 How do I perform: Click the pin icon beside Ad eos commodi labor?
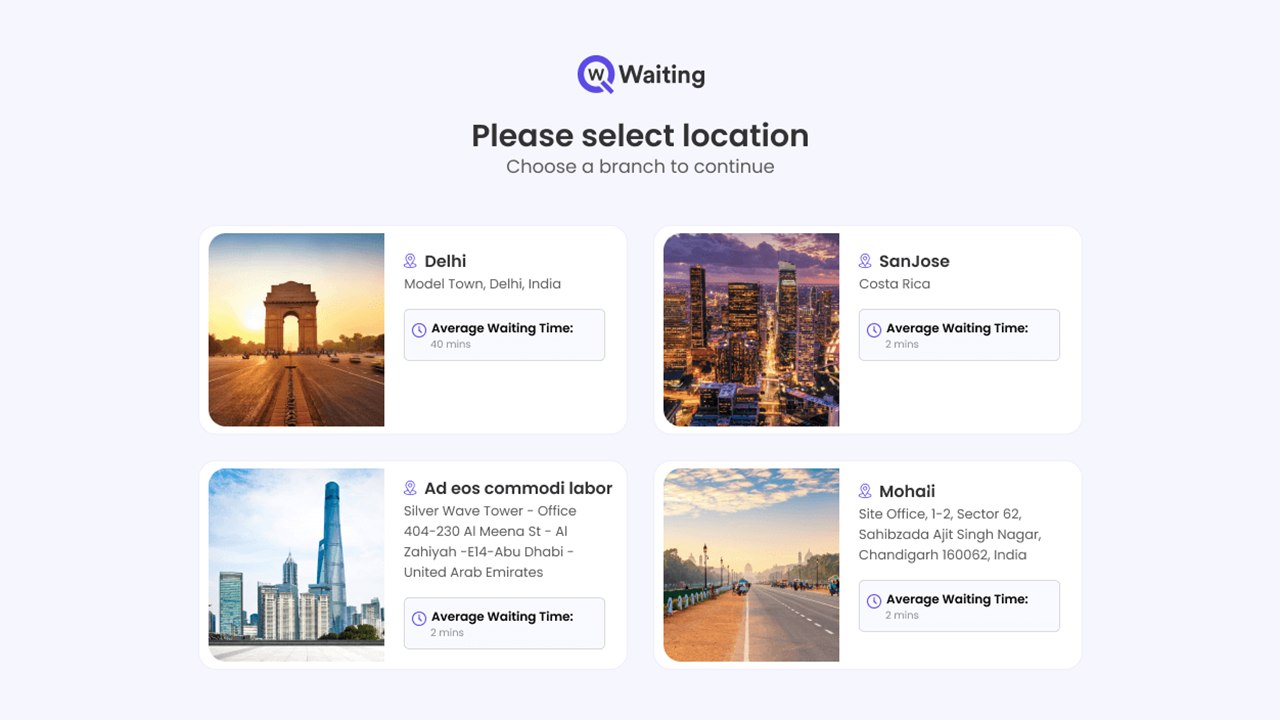click(410, 488)
